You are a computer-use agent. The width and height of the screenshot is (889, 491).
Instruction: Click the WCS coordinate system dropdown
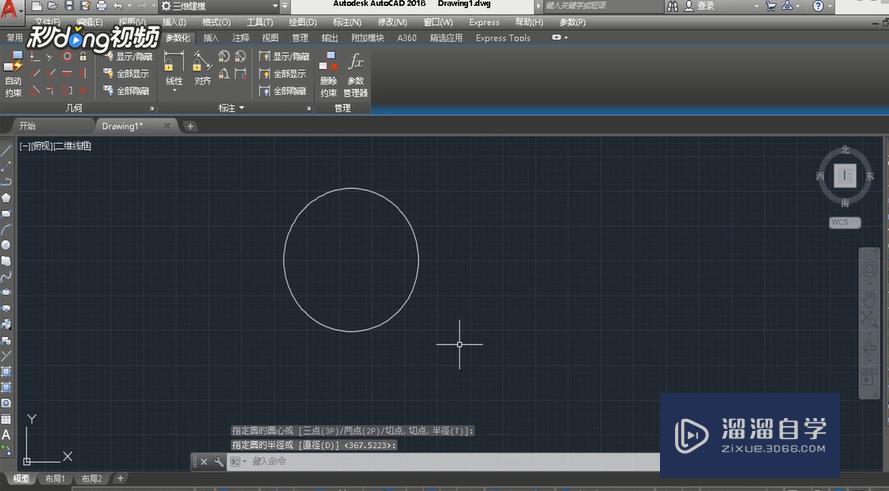(845, 222)
